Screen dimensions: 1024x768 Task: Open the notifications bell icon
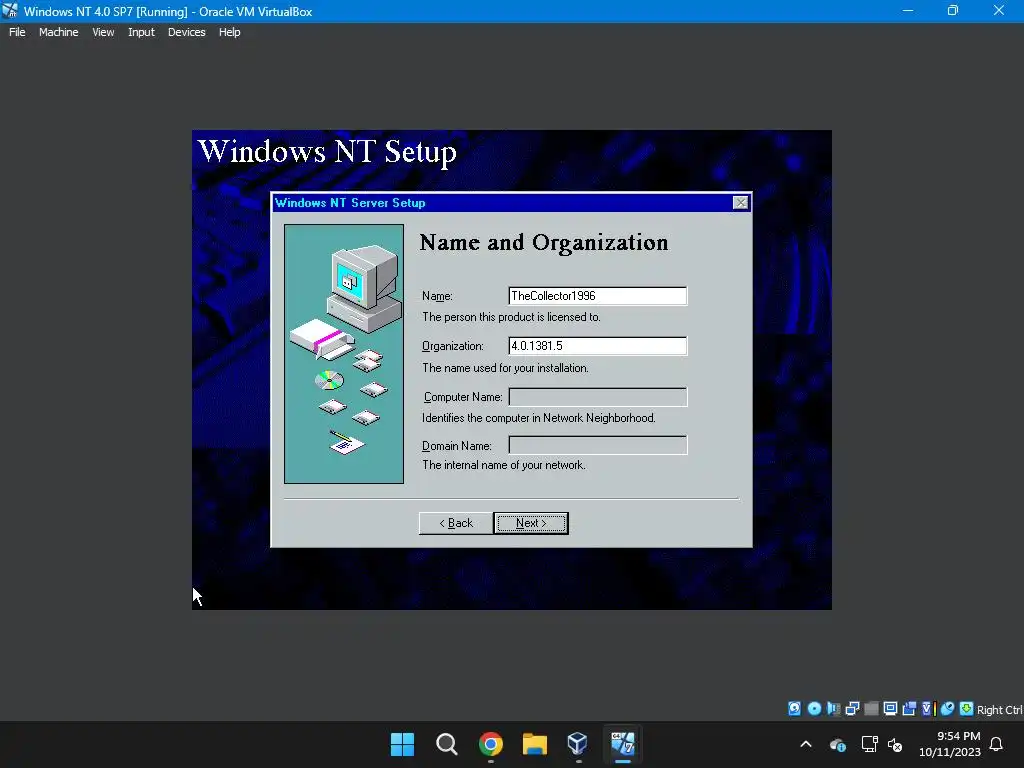point(996,744)
